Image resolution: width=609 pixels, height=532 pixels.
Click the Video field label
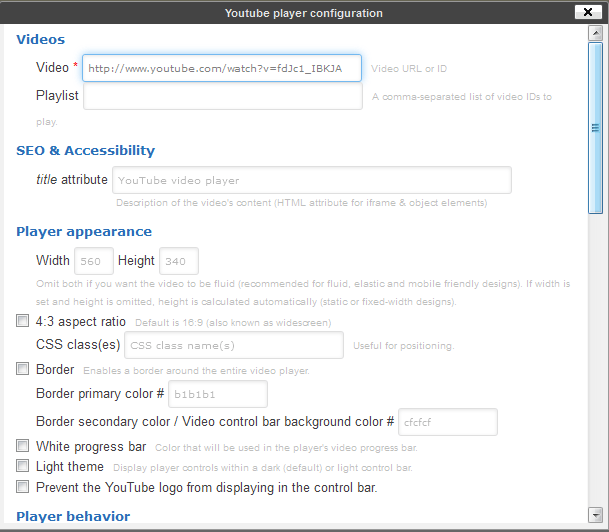pos(52,68)
